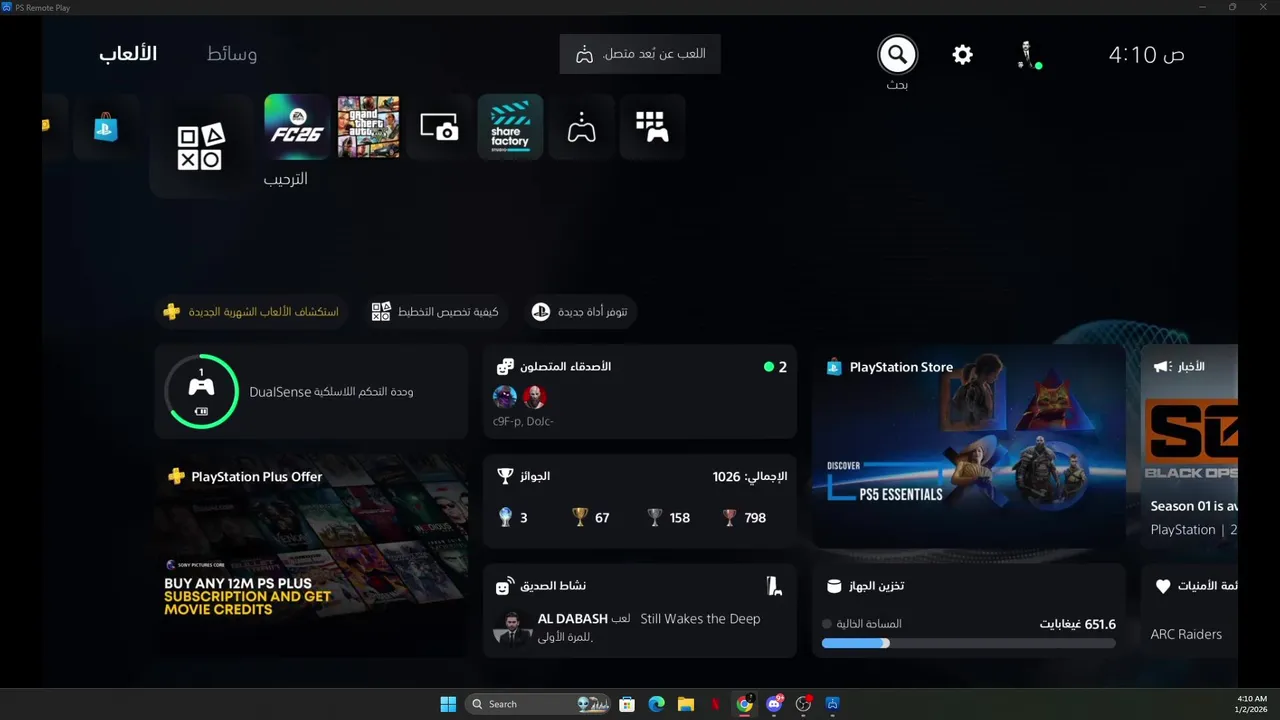Image resolution: width=1280 pixels, height=720 pixels.
Task: Open the DualSense wireless controller card
Action: (x=311, y=392)
